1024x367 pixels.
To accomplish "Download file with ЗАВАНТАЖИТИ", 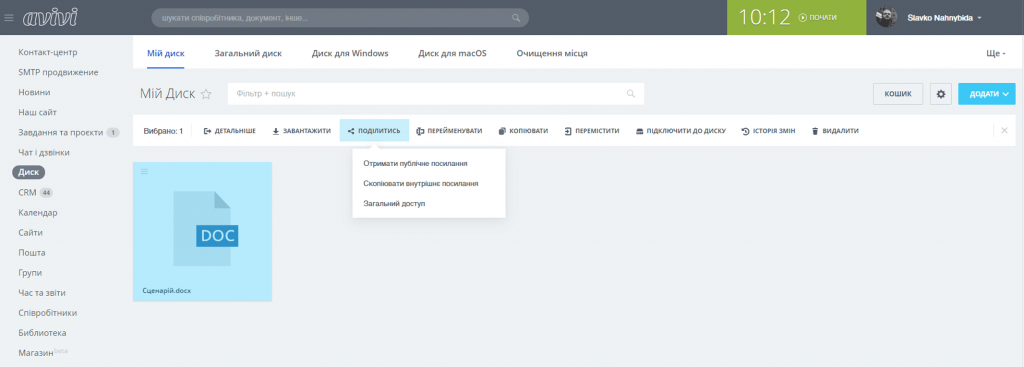I will click(302, 131).
